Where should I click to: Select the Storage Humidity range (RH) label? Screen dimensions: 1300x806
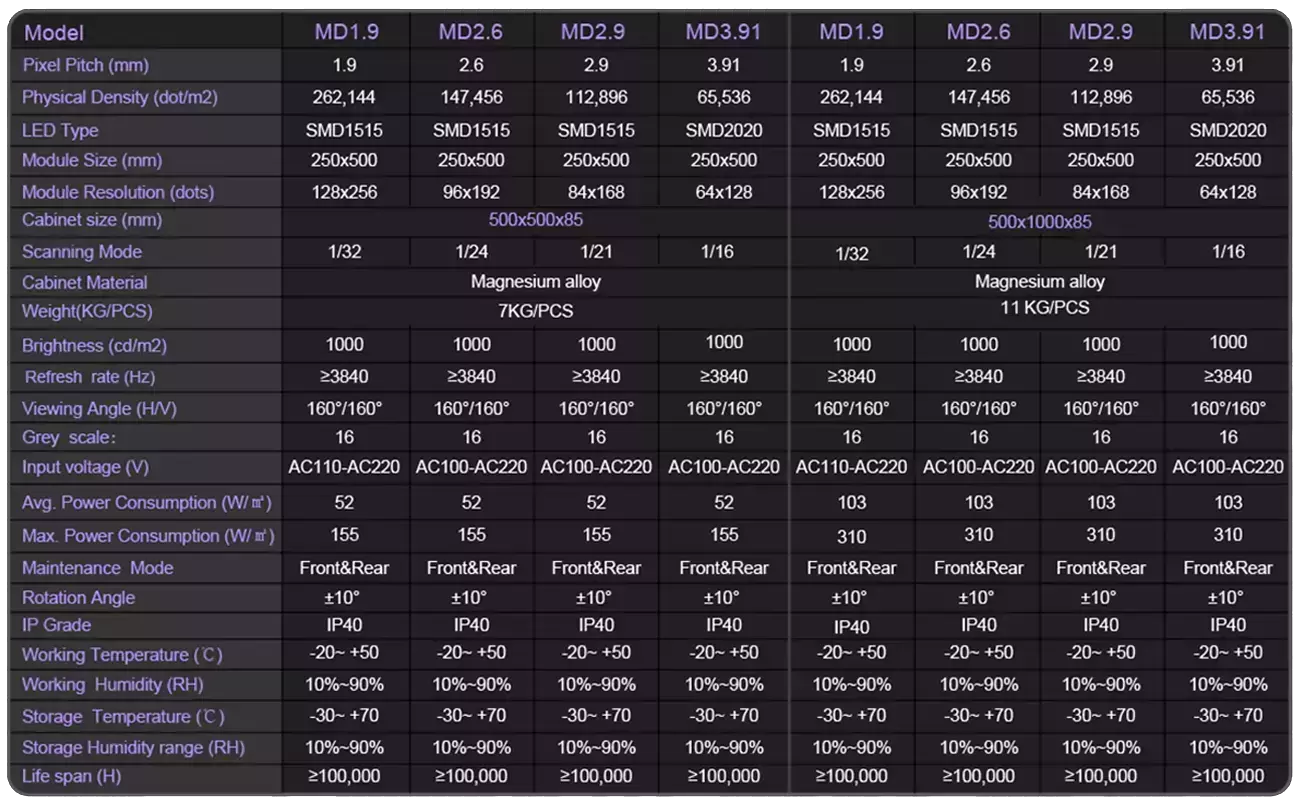[133, 747]
